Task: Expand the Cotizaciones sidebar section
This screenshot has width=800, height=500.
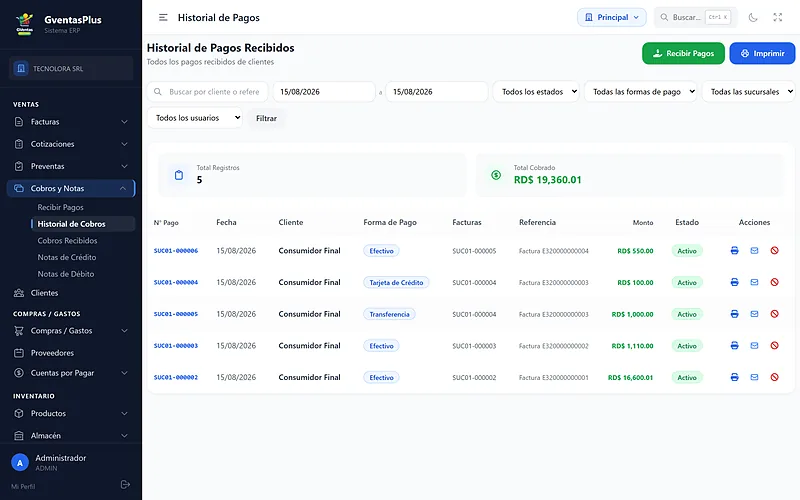Action: (x=71, y=144)
